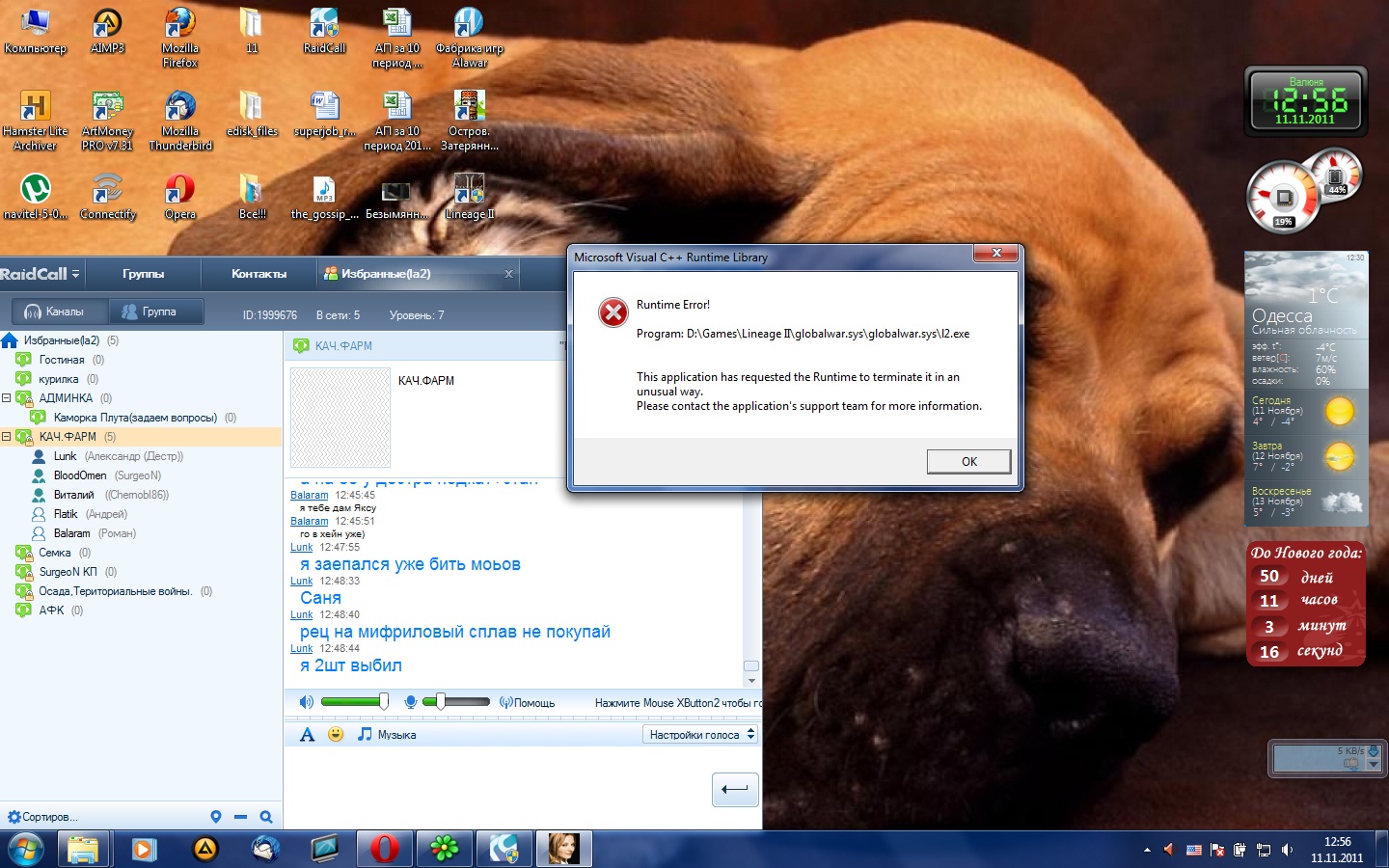
Task: Open the курилка channel
Action: pyautogui.click(x=59, y=379)
